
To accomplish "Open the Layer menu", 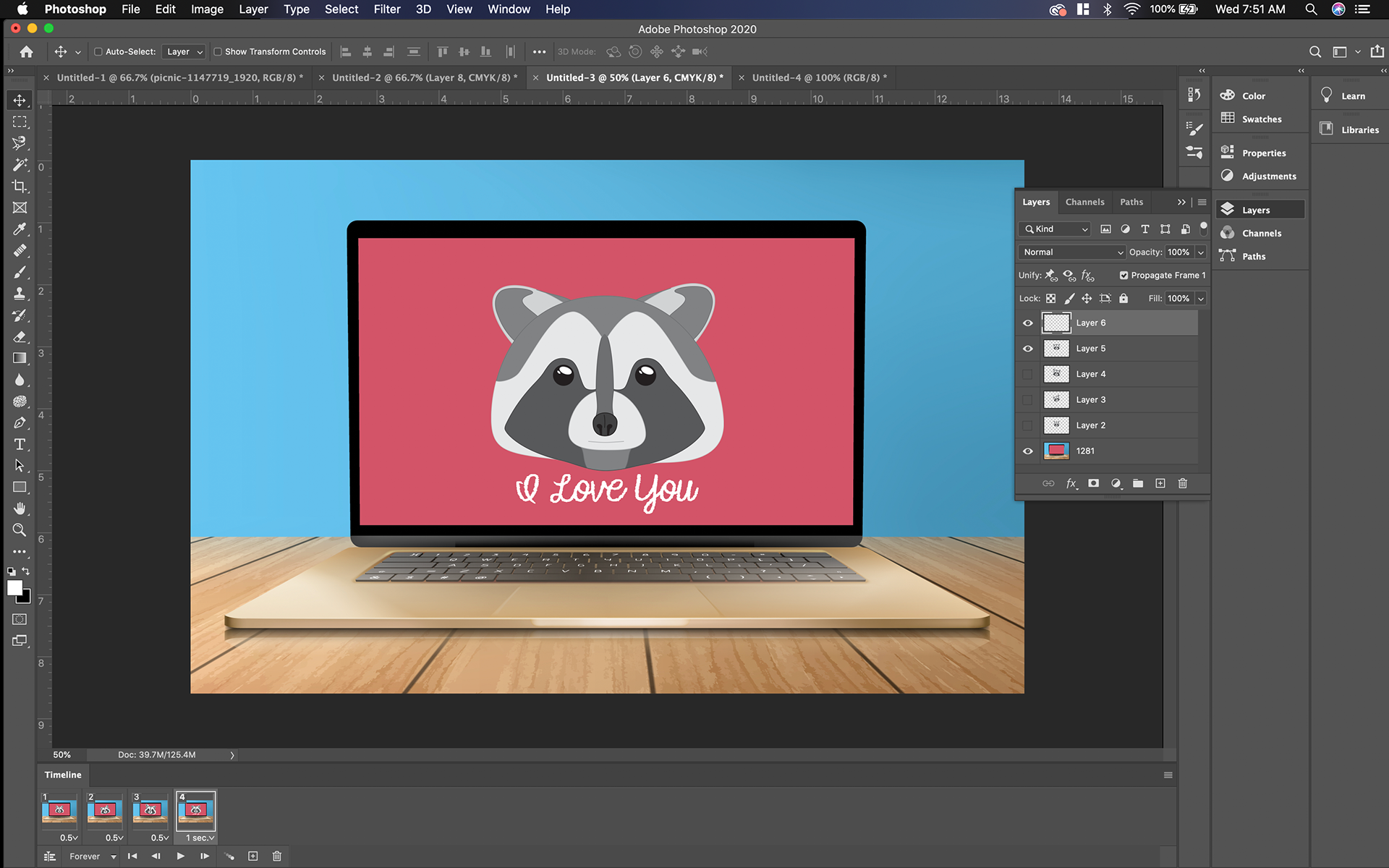I will 253,9.
